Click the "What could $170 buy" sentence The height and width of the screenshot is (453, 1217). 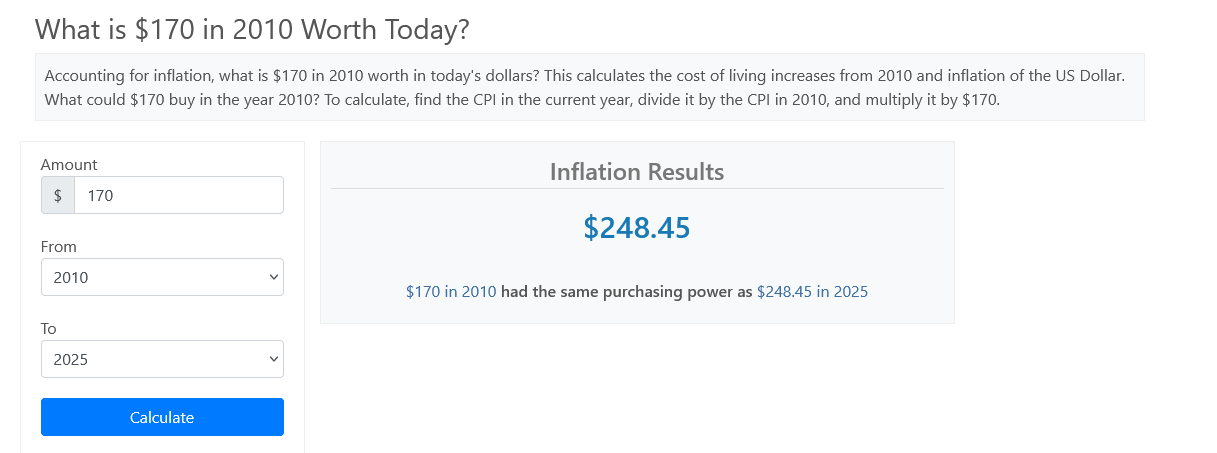[x=170, y=100]
